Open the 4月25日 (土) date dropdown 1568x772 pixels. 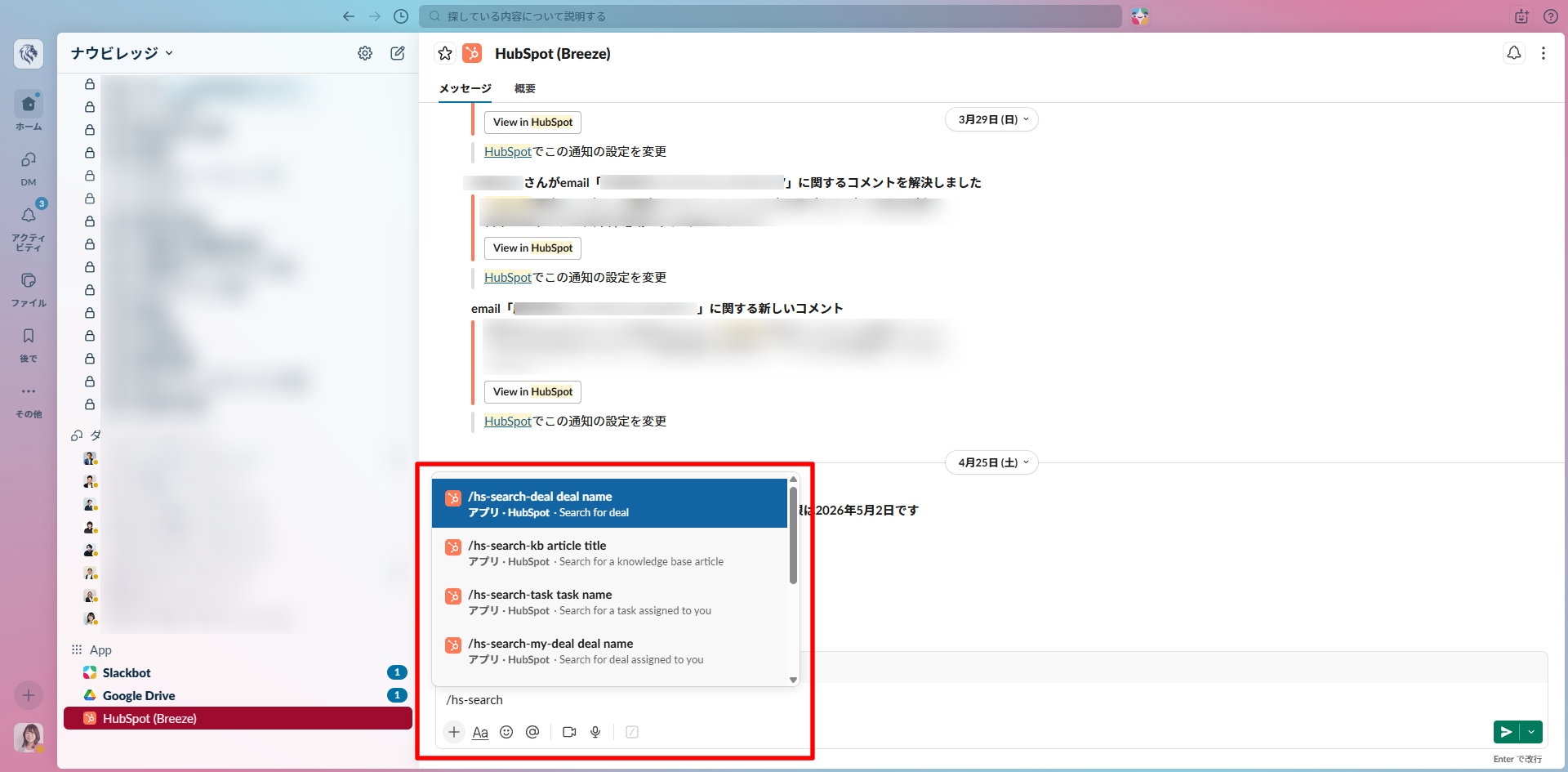tap(992, 462)
